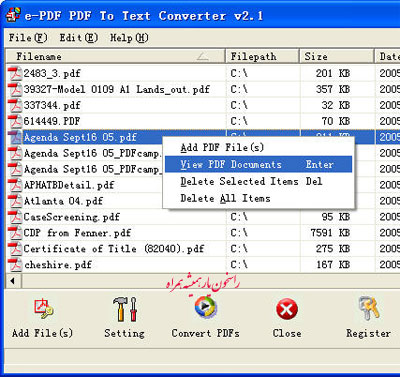Select the file 2483_3.pdf
The image size is (400, 377).
pos(52,73)
